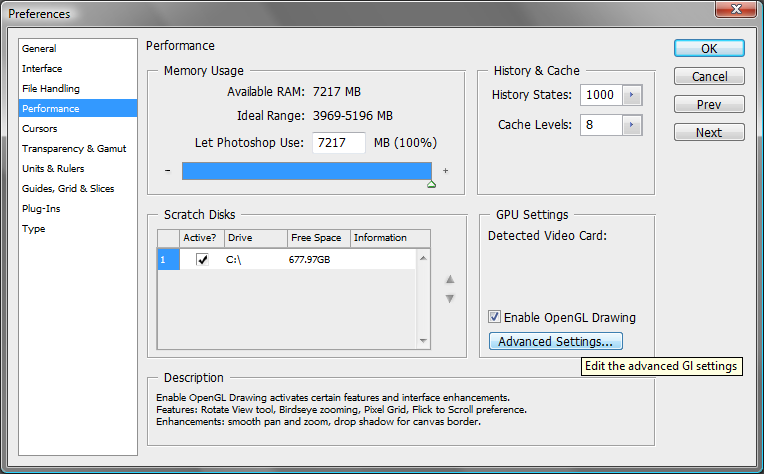Click the 677.97GB free space cell
764x474 pixels.
[318, 259]
